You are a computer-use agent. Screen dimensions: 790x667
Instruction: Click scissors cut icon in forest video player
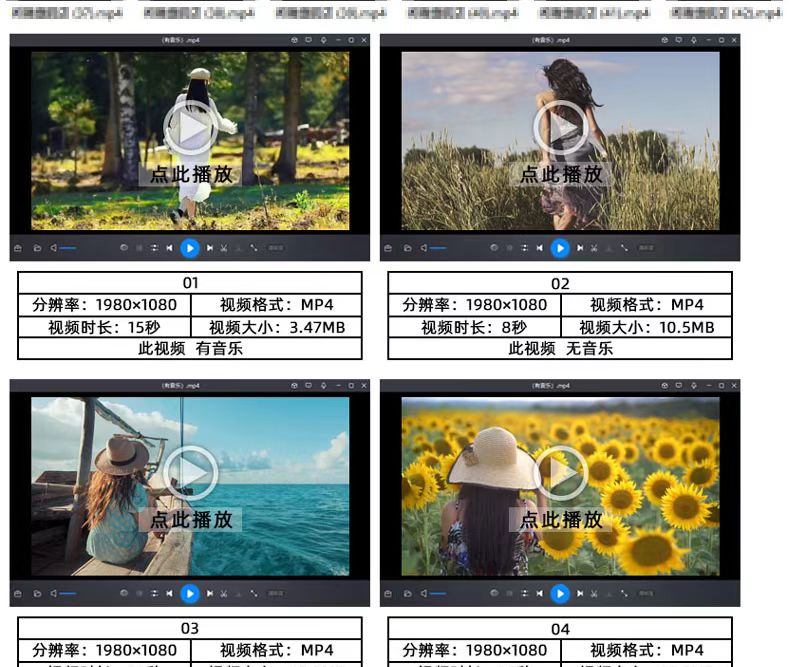coord(224,248)
